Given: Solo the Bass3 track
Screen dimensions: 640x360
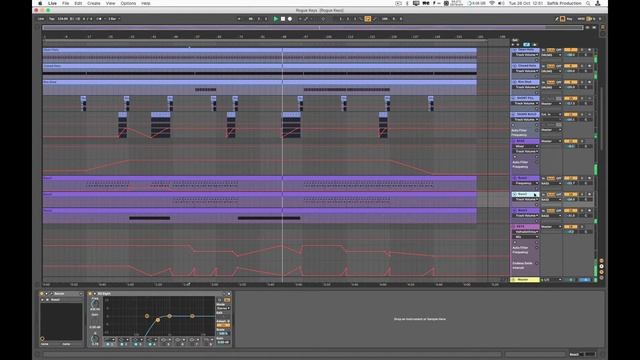Looking at the screenshot, I should [582, 211].
